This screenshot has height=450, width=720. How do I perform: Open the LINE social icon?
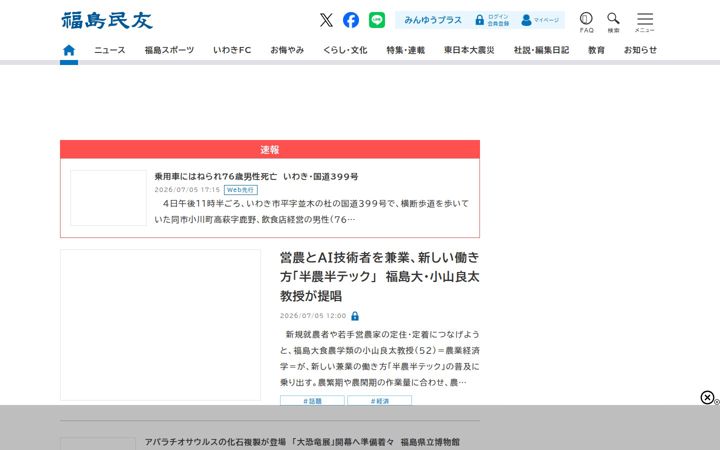(x=377, y=20)
